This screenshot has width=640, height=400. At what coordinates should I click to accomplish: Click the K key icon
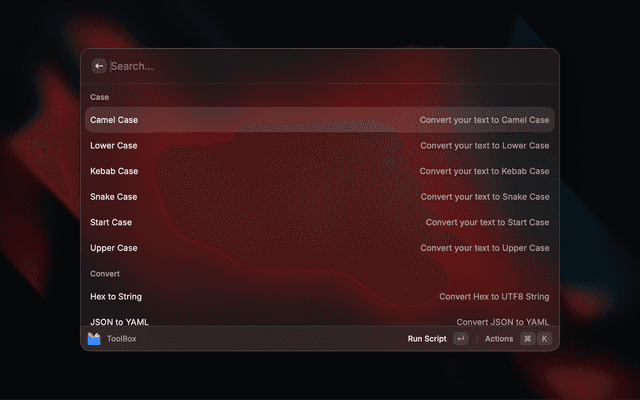(x=544, y=338)
